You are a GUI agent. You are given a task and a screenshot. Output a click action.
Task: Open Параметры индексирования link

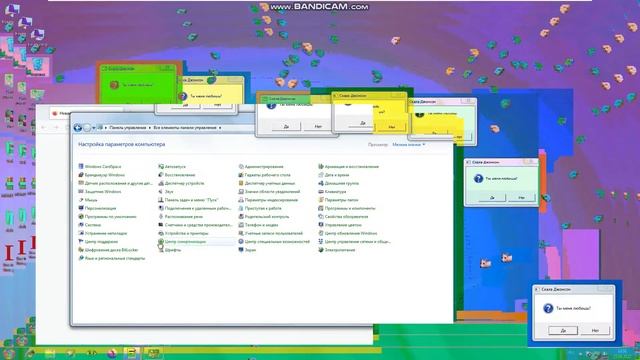[268, 200]
